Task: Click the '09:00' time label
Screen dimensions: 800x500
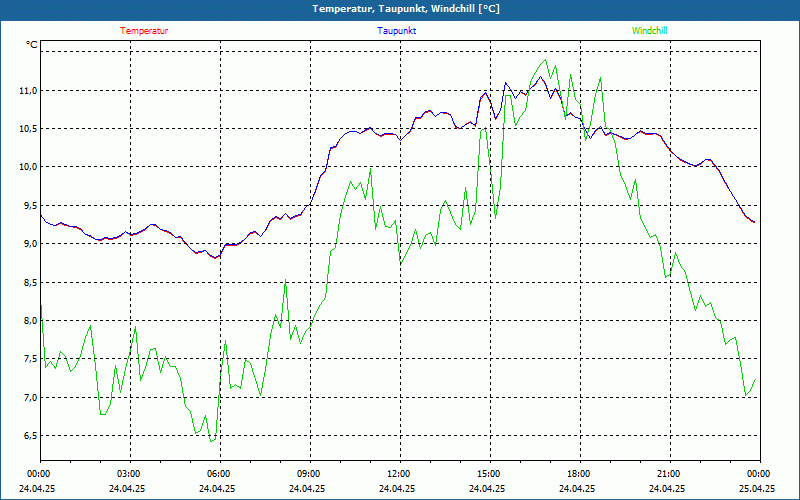Action: tap(308, 474)
